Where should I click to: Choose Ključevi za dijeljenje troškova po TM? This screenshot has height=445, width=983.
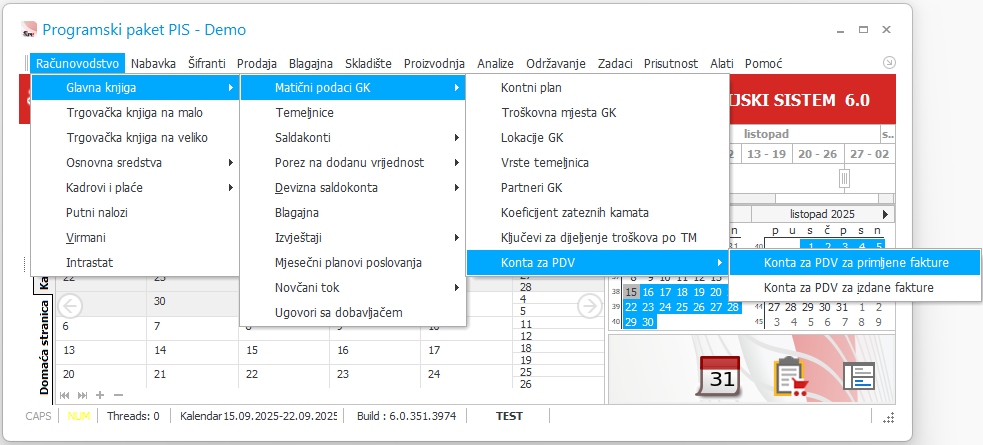[x=597, y=238]
